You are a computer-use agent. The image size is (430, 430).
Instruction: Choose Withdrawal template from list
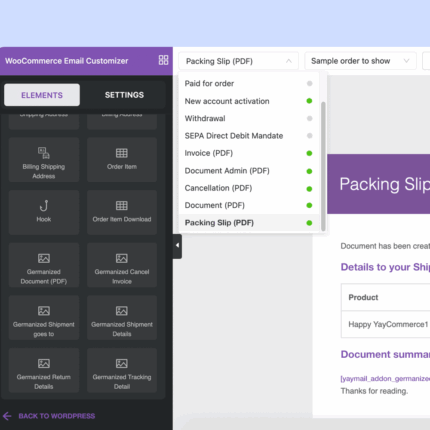coord(248,118)
